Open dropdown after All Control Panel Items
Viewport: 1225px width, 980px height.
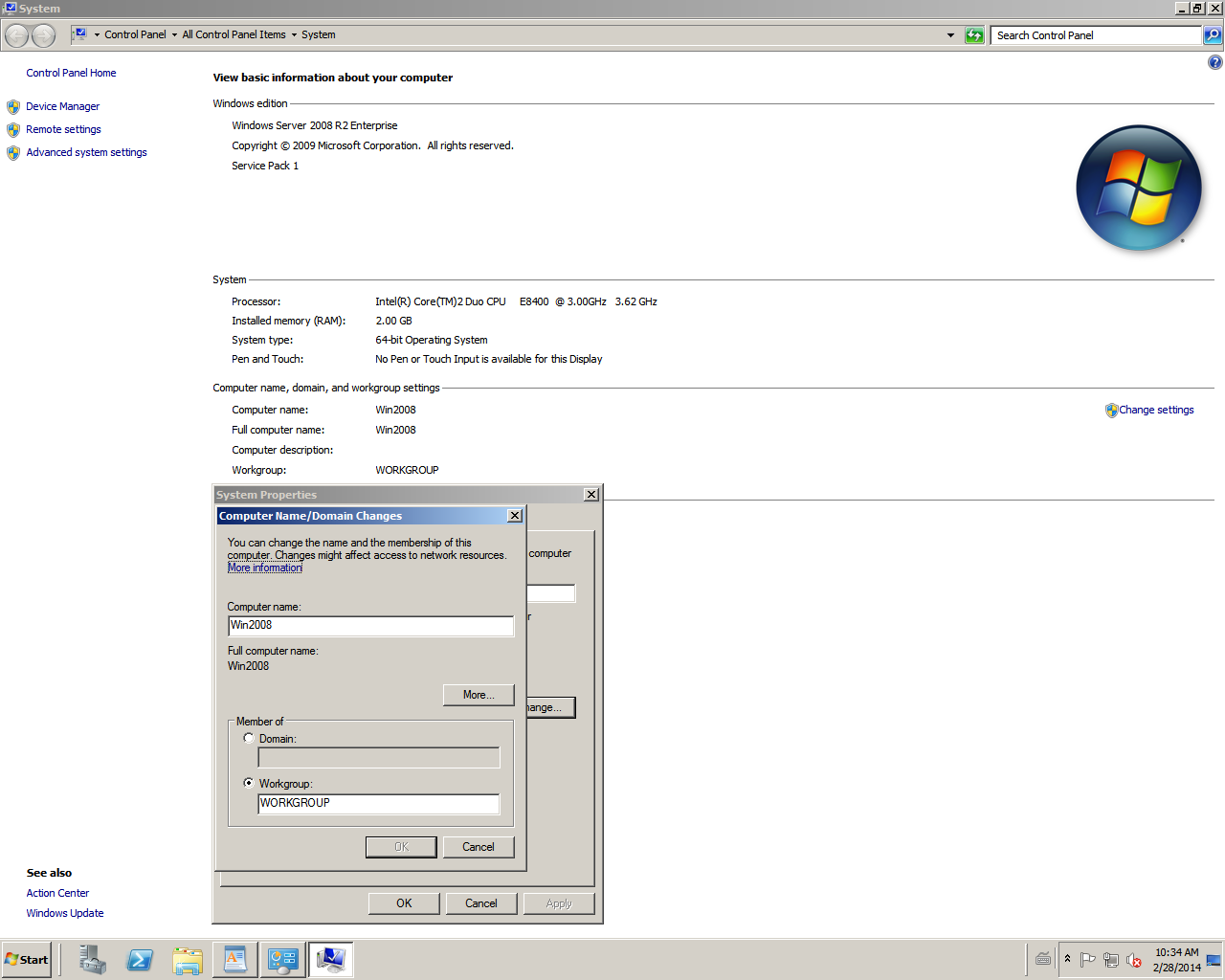[x=294, y=34]
